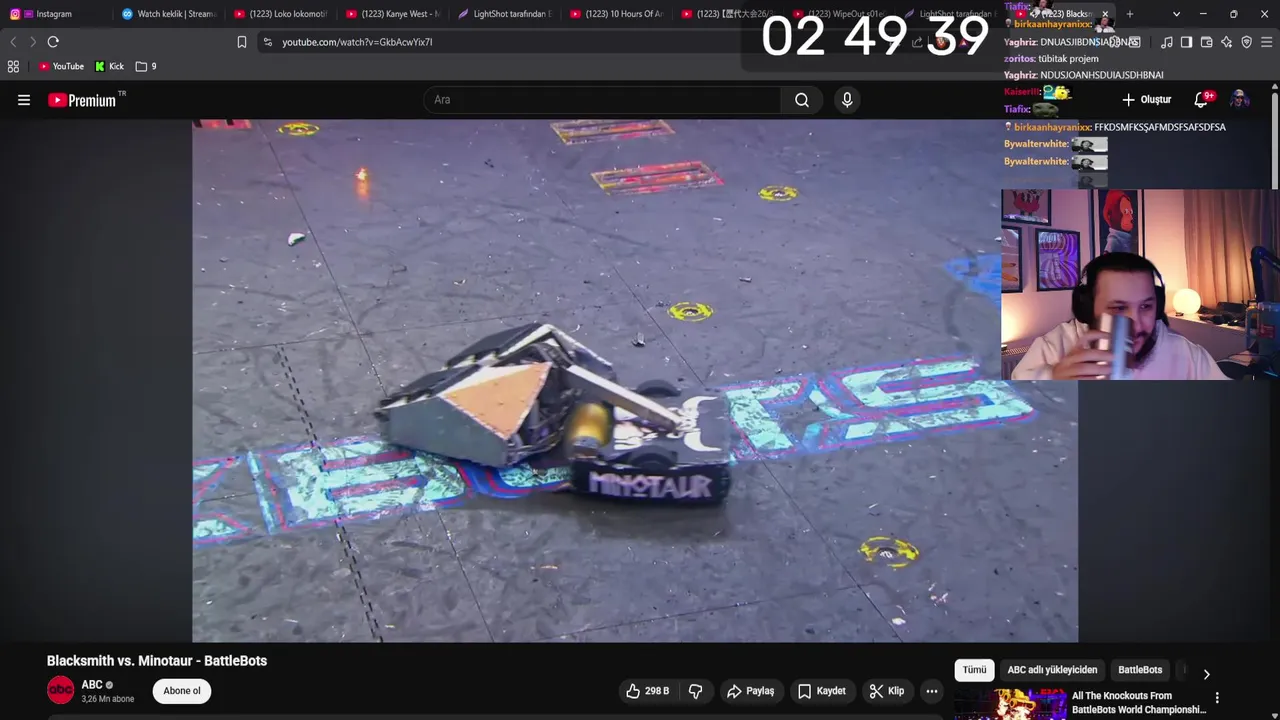The height and width of the screenshot is (720, 1280).
Task: Reload the page with refresh icon
Action: click(x=53, y=42)
